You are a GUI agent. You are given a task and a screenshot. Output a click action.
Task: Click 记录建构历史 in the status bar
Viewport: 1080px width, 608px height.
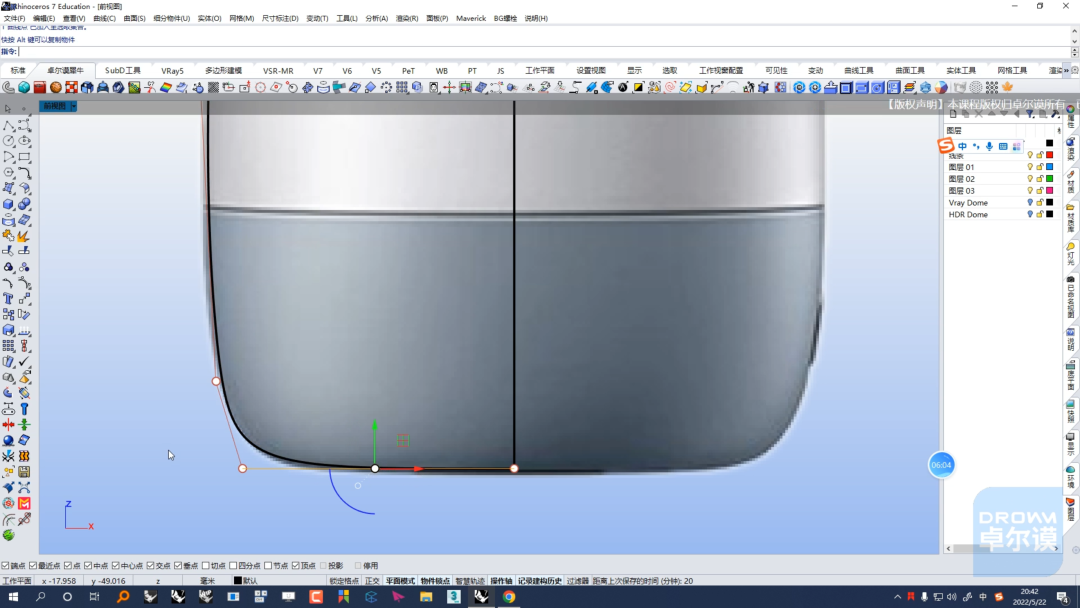(540, 581)
